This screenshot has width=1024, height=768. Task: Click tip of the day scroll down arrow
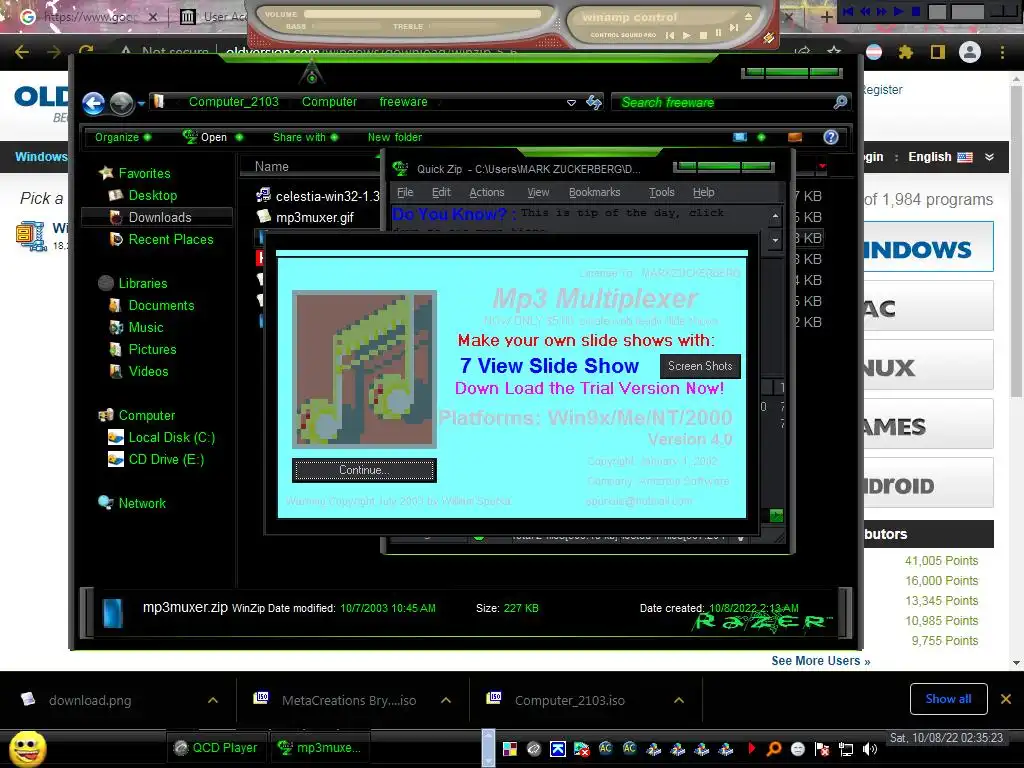point(775,240)
